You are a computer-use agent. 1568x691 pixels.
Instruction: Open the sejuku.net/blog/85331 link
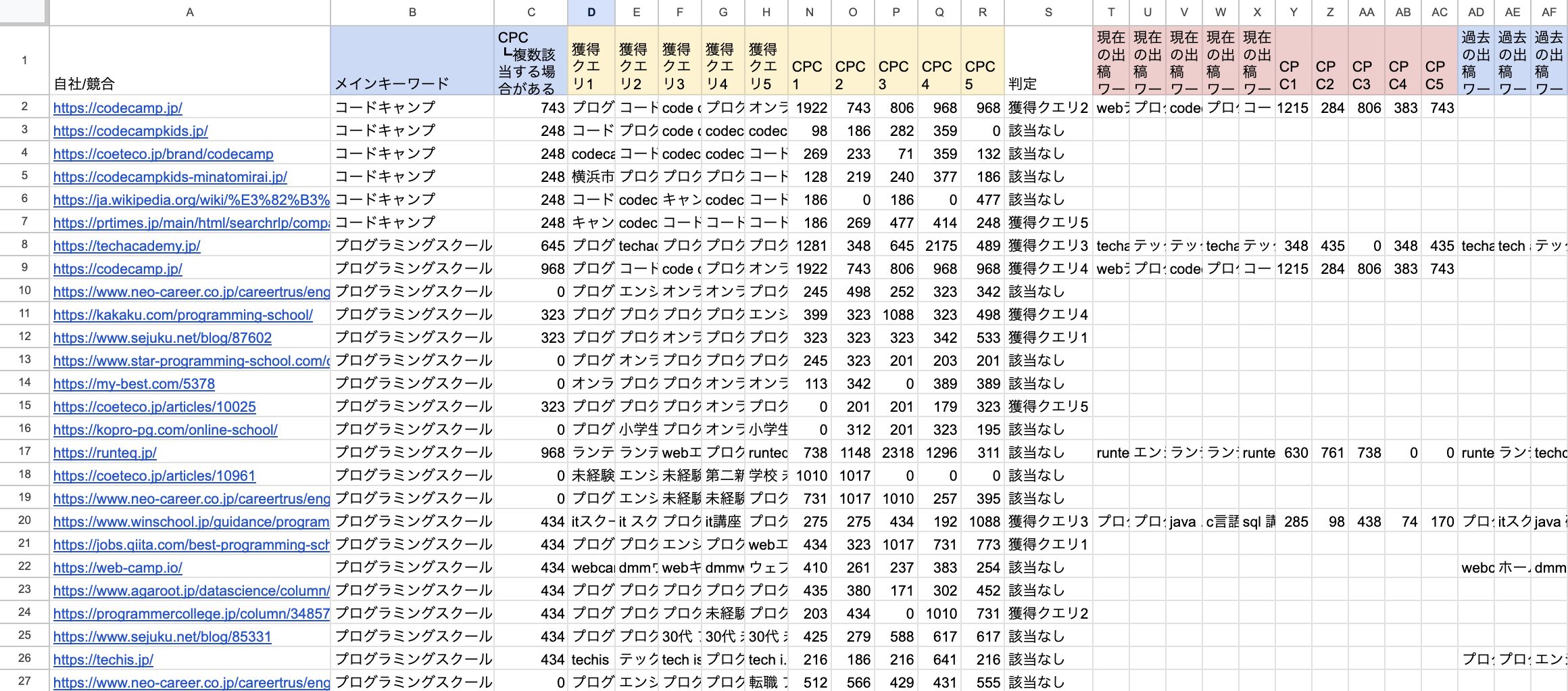[162, 636]
